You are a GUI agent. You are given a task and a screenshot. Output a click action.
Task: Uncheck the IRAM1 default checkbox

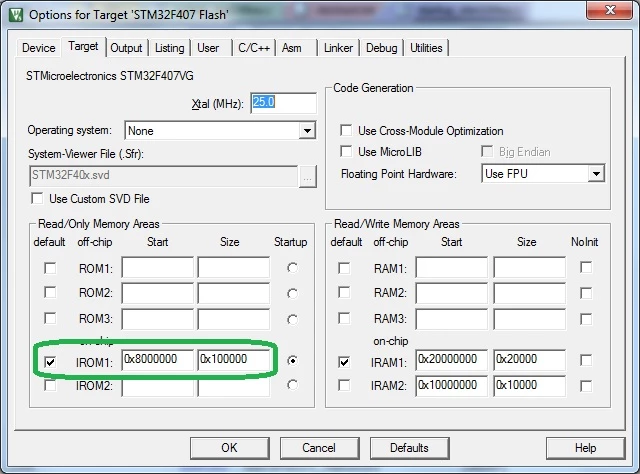[x=344, y=362]
